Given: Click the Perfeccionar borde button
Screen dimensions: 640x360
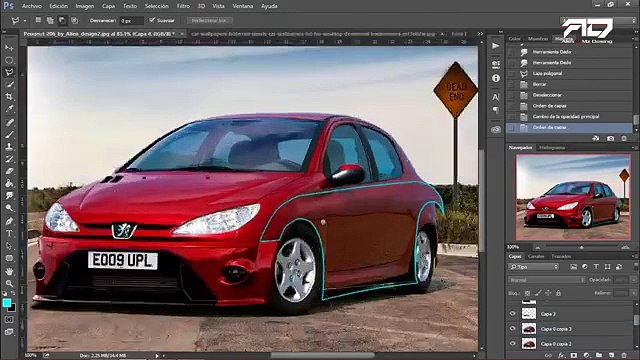Looking at the screenshot, I should [209, 20].
